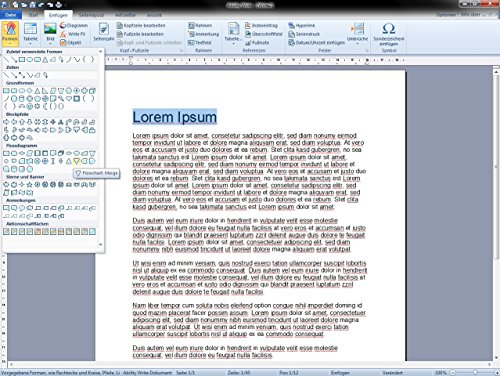
Task: Switch to the Seitenlayout tab
Action: click(x=91, y=15)
